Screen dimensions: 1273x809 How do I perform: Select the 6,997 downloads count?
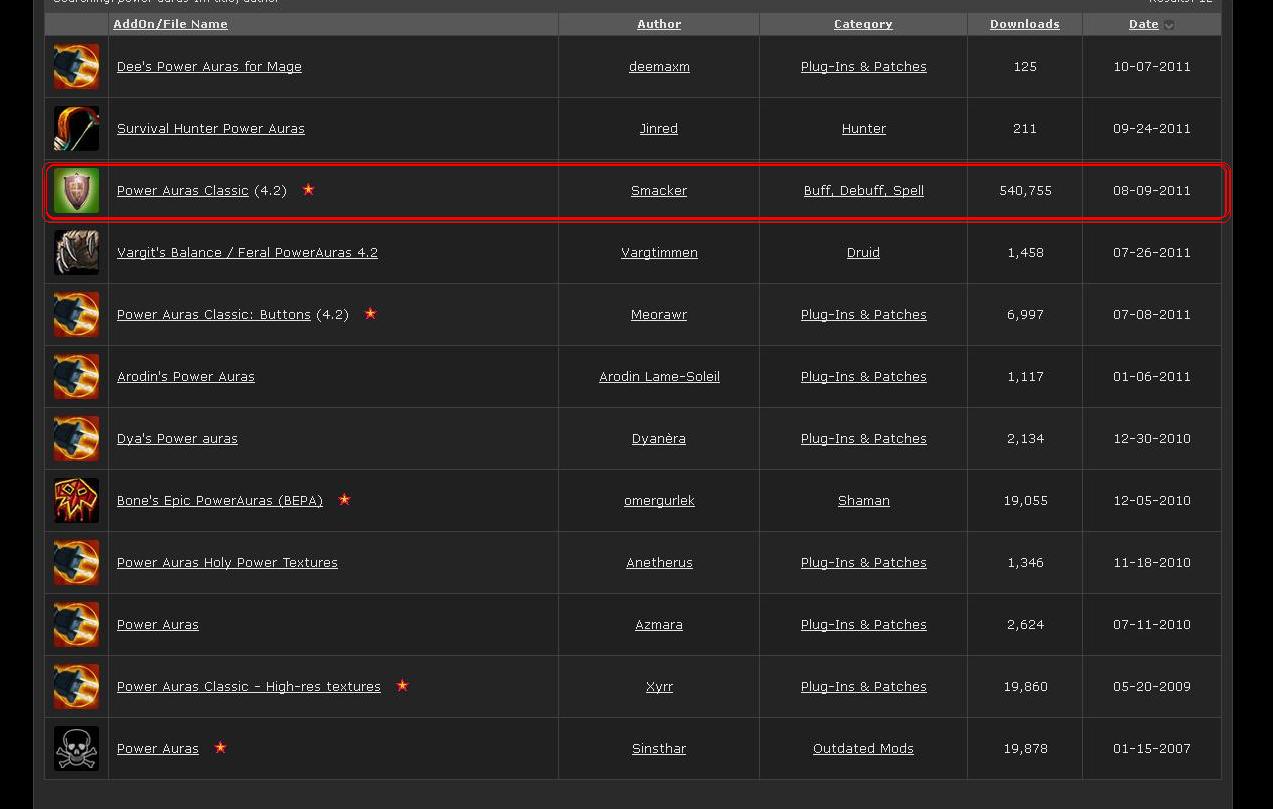tap(1025, 315)
